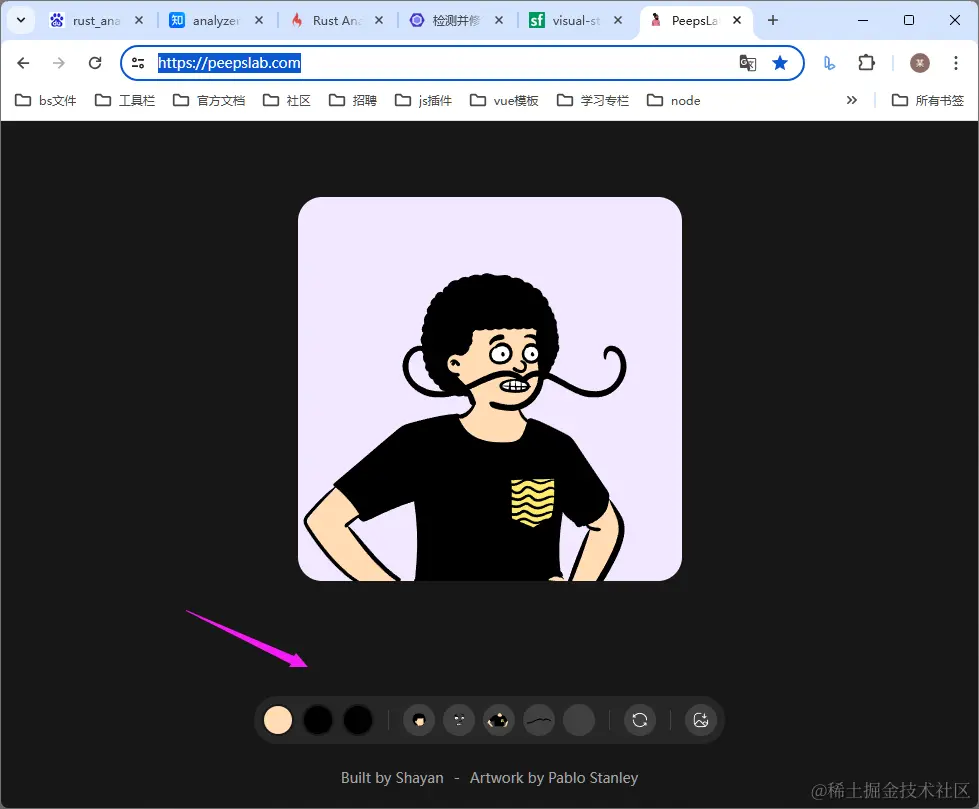Open the tab search dropdown arrow
Screen dimensions: 979x809
click(x=21, y=20)
